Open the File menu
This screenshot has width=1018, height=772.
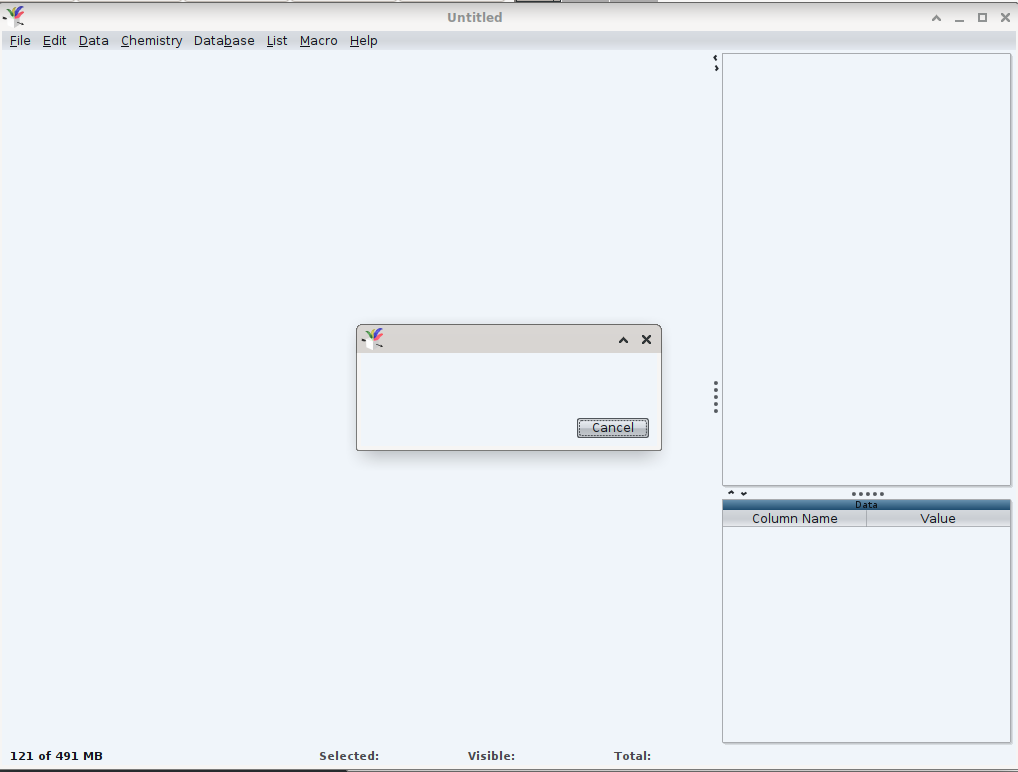[x=20, y=41]
